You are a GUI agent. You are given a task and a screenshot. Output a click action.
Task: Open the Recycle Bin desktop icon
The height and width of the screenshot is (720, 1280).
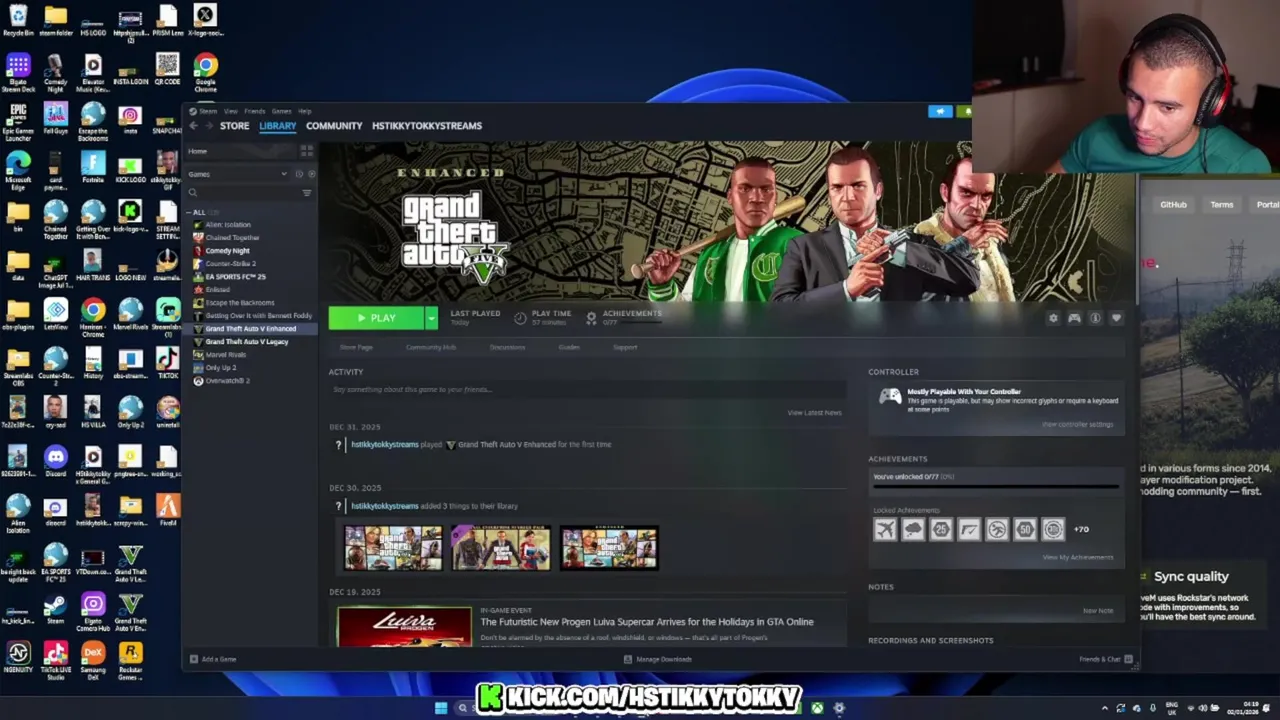tap(18, 20)
